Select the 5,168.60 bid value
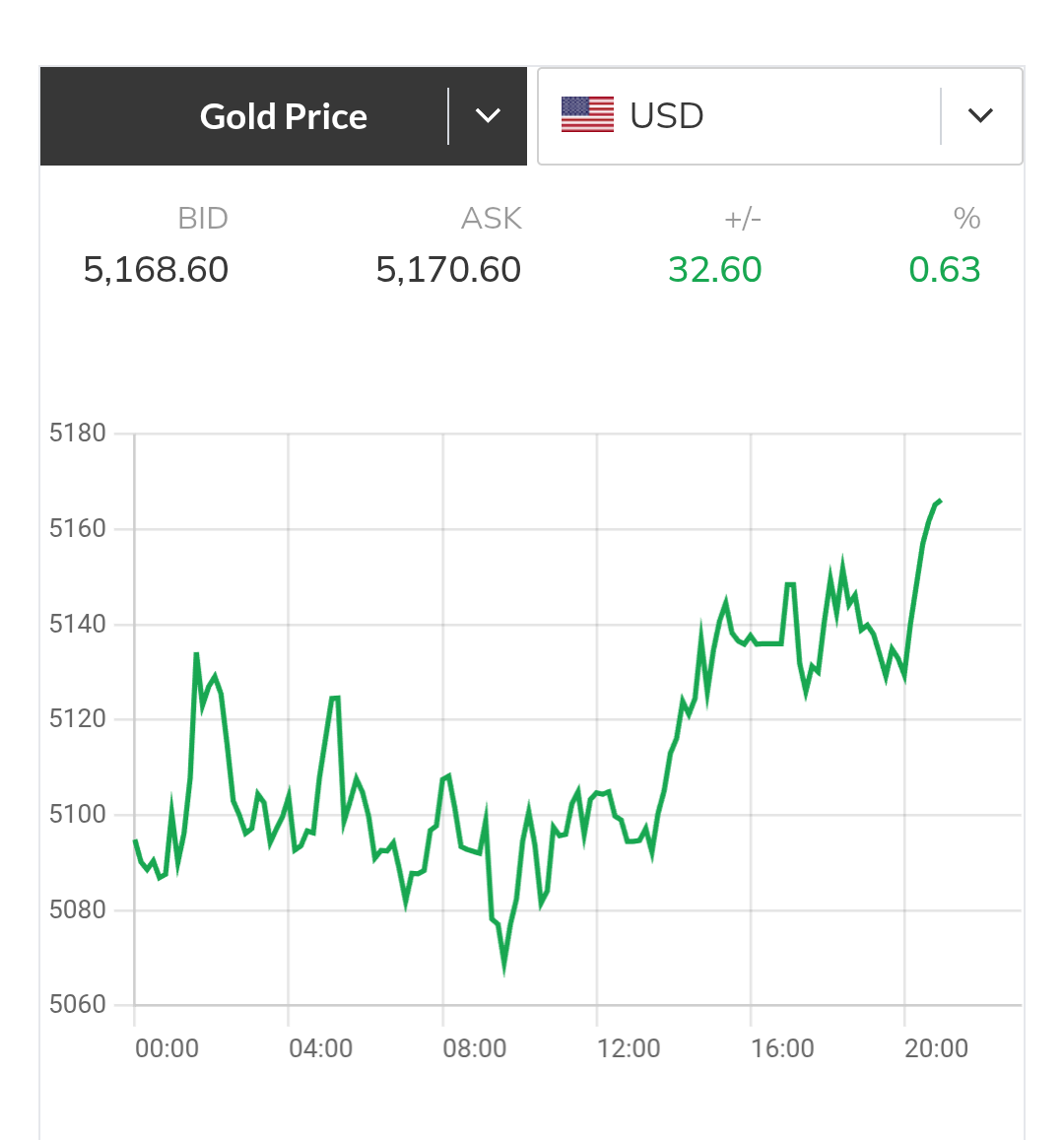 tap(156, 269)
